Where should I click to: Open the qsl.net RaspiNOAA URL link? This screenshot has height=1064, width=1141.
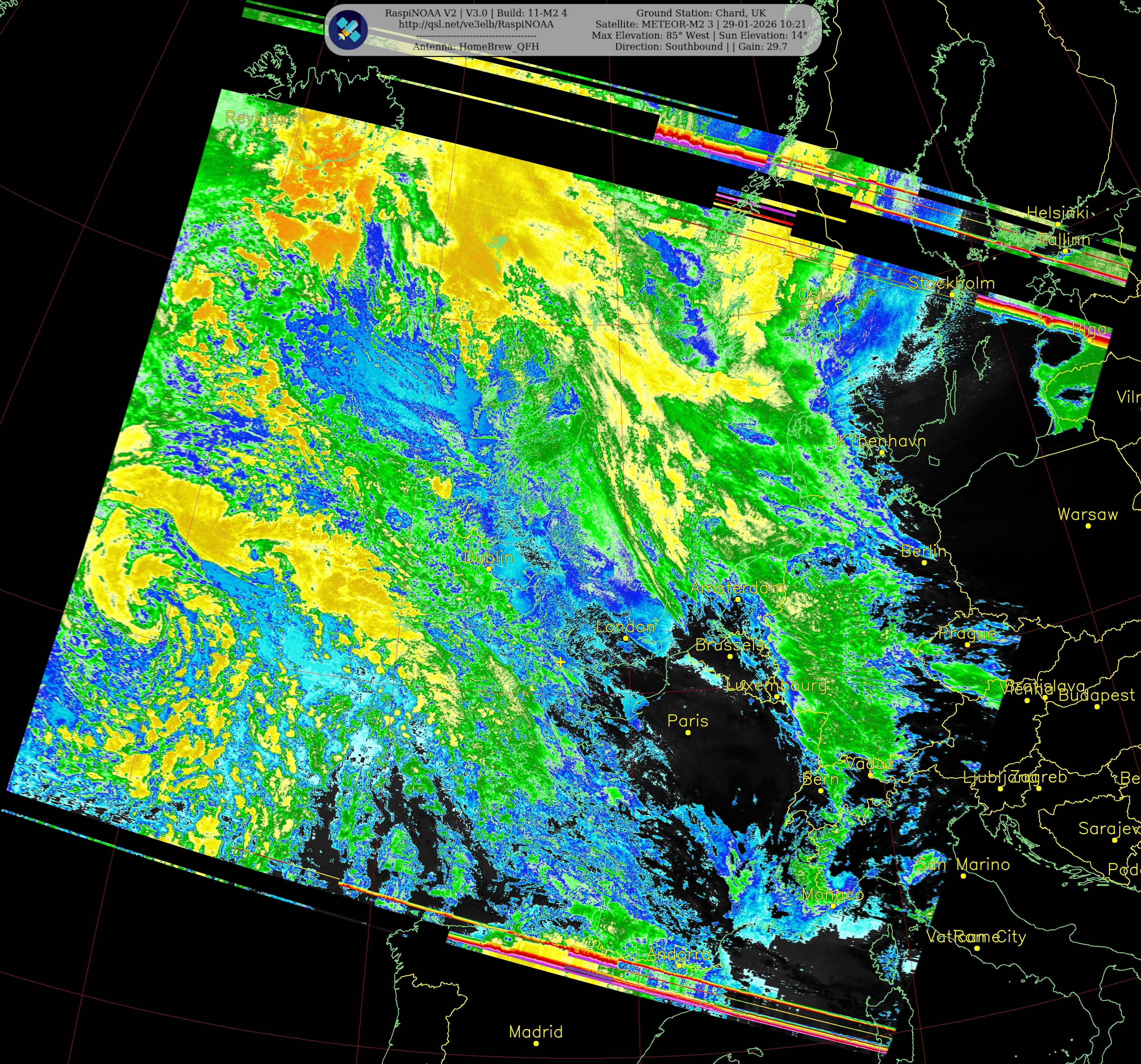[x=476, y=25]
